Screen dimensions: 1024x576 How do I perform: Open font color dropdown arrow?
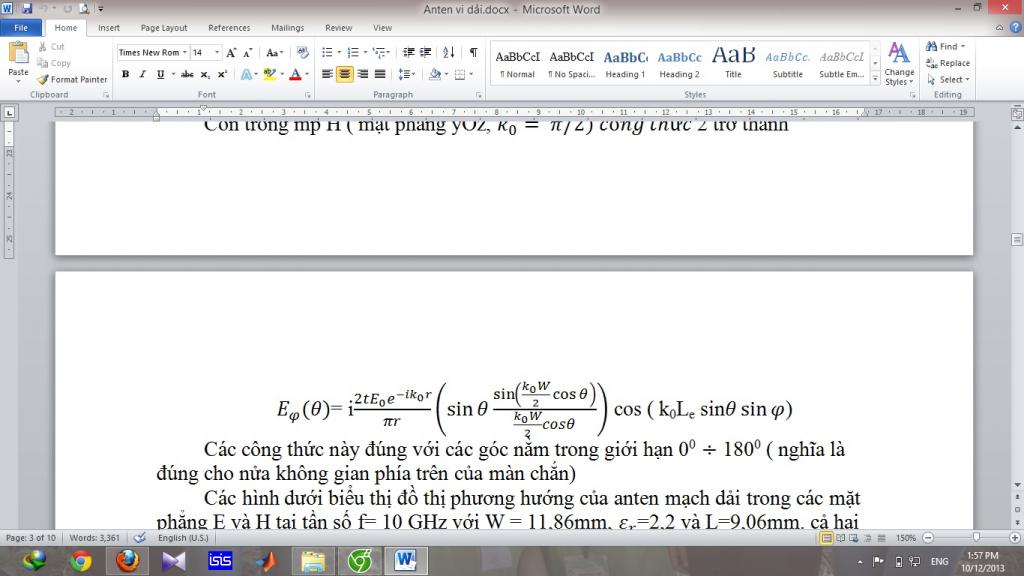click(x=307, y=74)
